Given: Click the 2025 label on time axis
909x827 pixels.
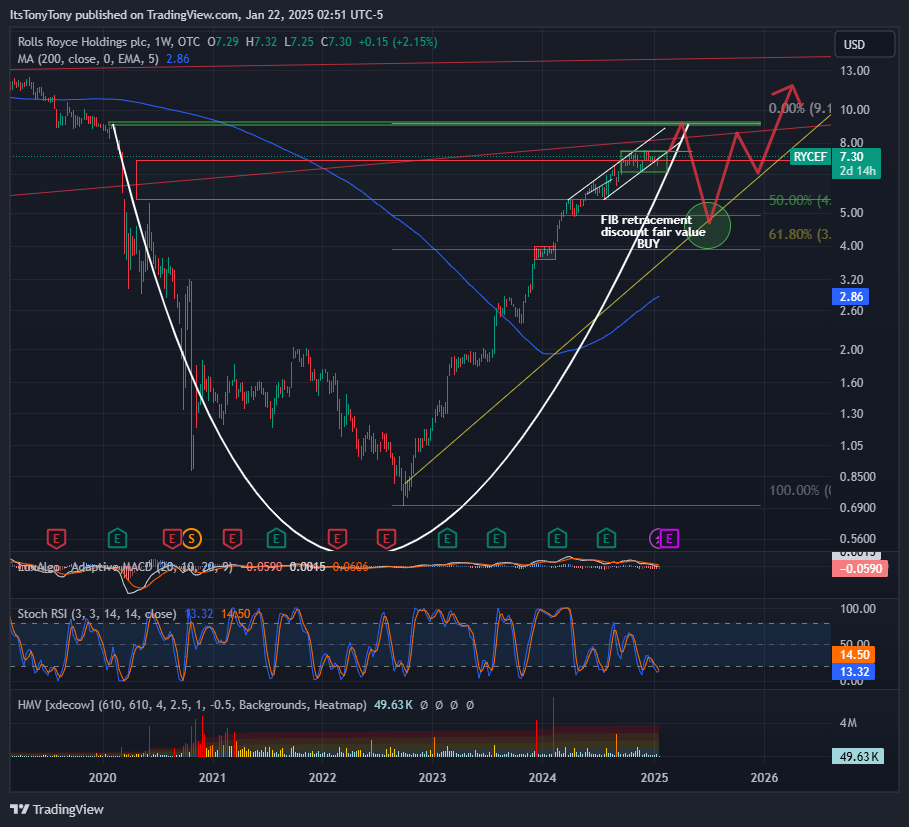Looking at the screenshot, I should point(655,777).
